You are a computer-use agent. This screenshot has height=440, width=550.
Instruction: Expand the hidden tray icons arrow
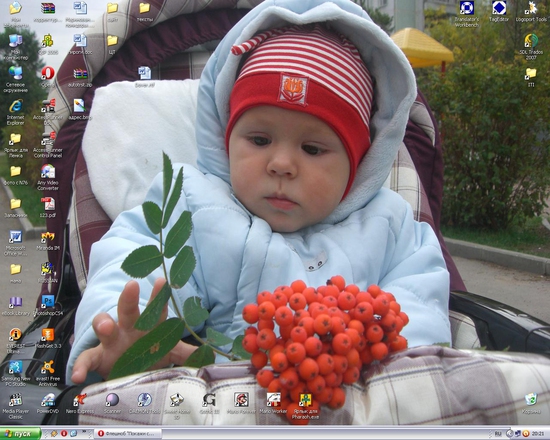click(x=509, y=434)
